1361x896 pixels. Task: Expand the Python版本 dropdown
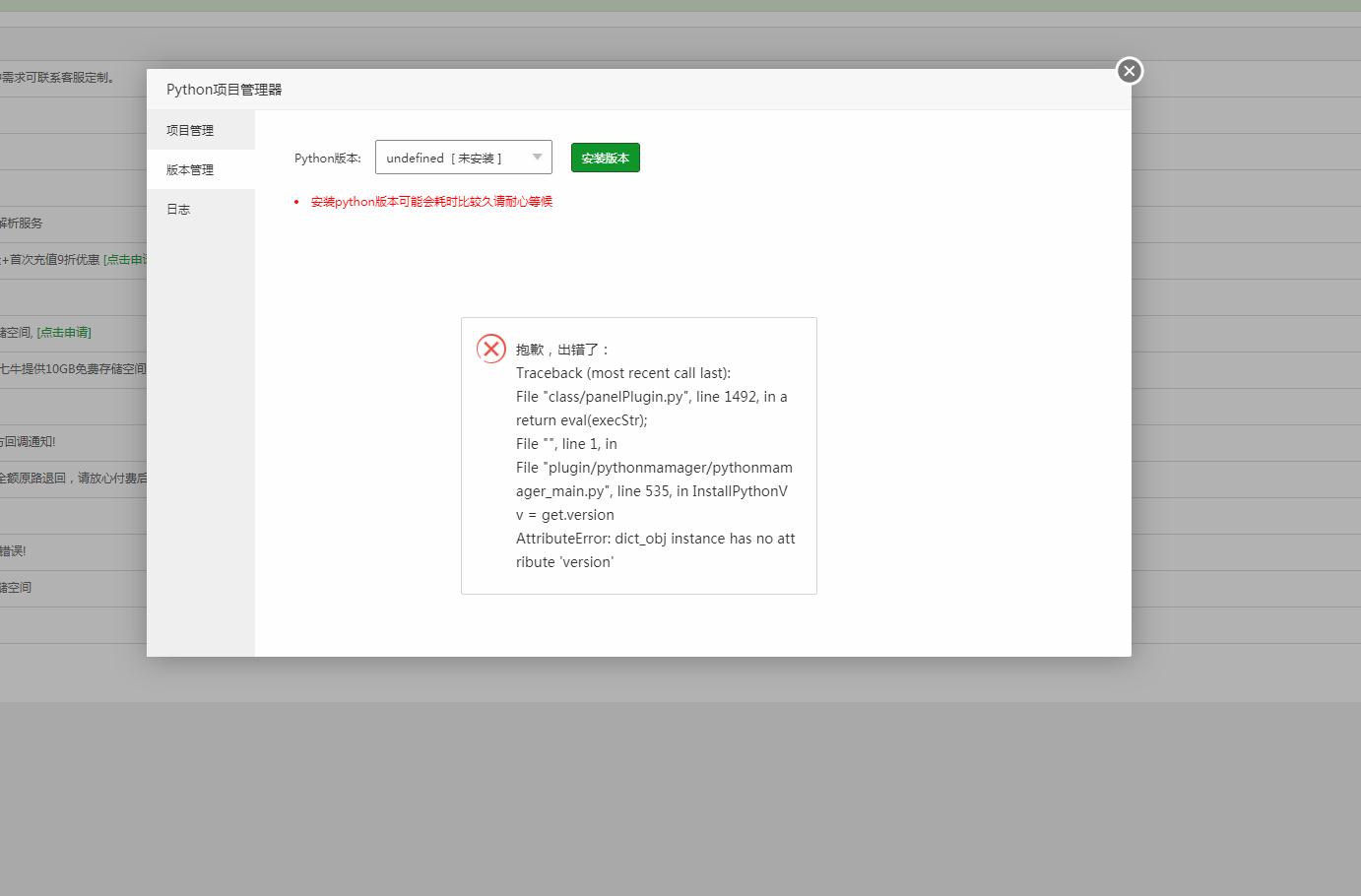coord(464,158)
